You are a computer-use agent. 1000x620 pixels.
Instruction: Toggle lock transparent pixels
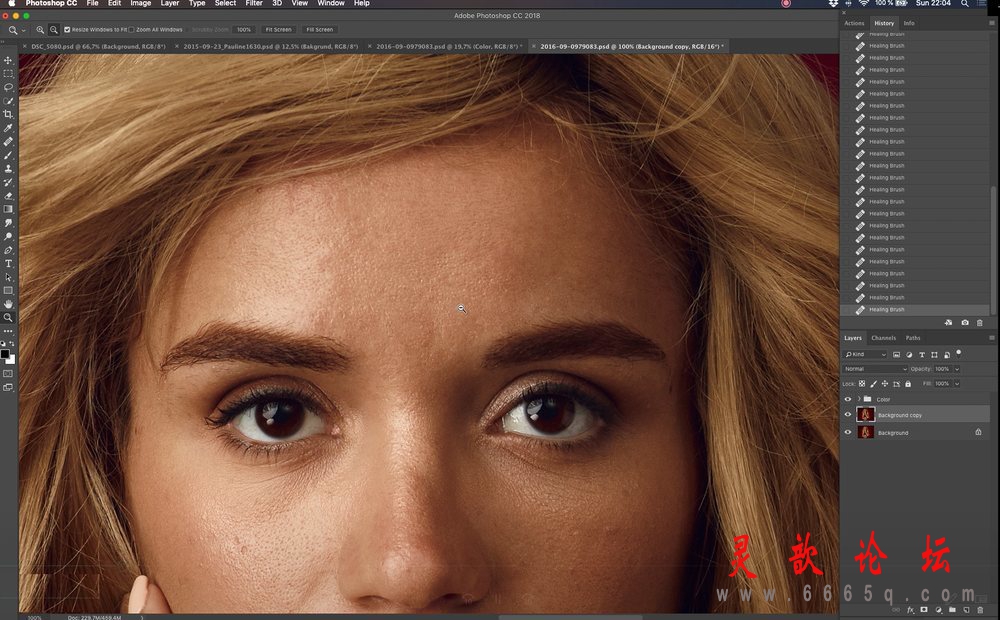pos(862,384)
